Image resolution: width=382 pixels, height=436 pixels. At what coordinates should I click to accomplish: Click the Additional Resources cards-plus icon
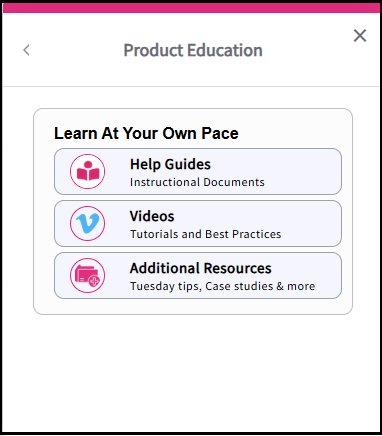tap(88, 275)
